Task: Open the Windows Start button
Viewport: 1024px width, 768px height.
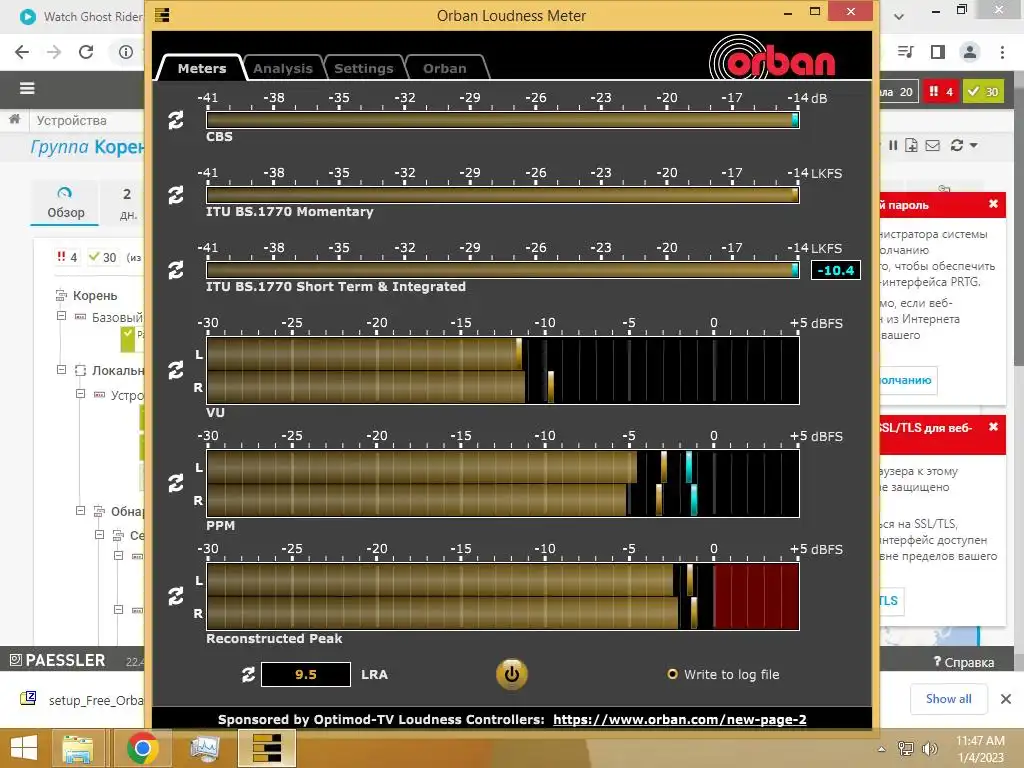Action: [24, 748]
